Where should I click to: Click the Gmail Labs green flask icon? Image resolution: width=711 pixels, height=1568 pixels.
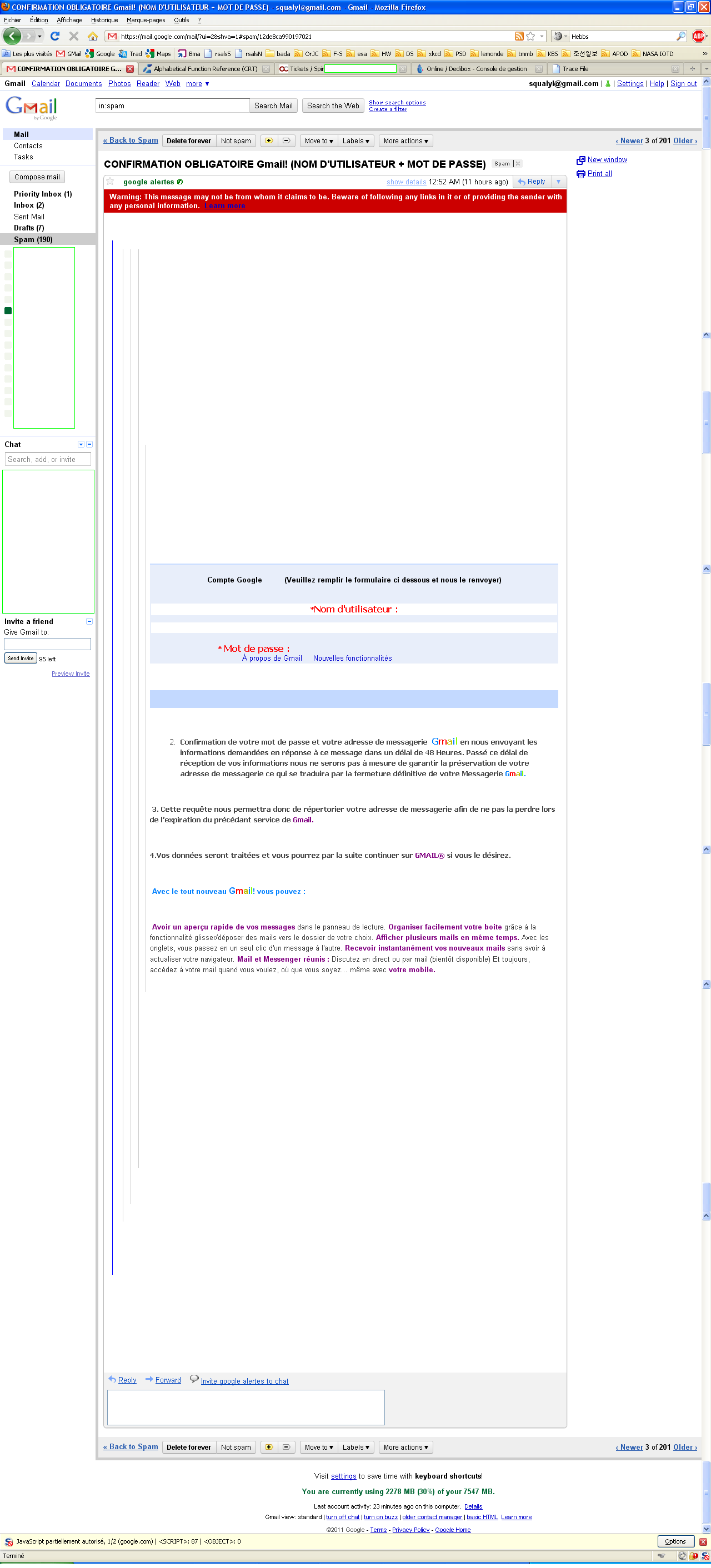pyautogui.click(x=608, y=84)
